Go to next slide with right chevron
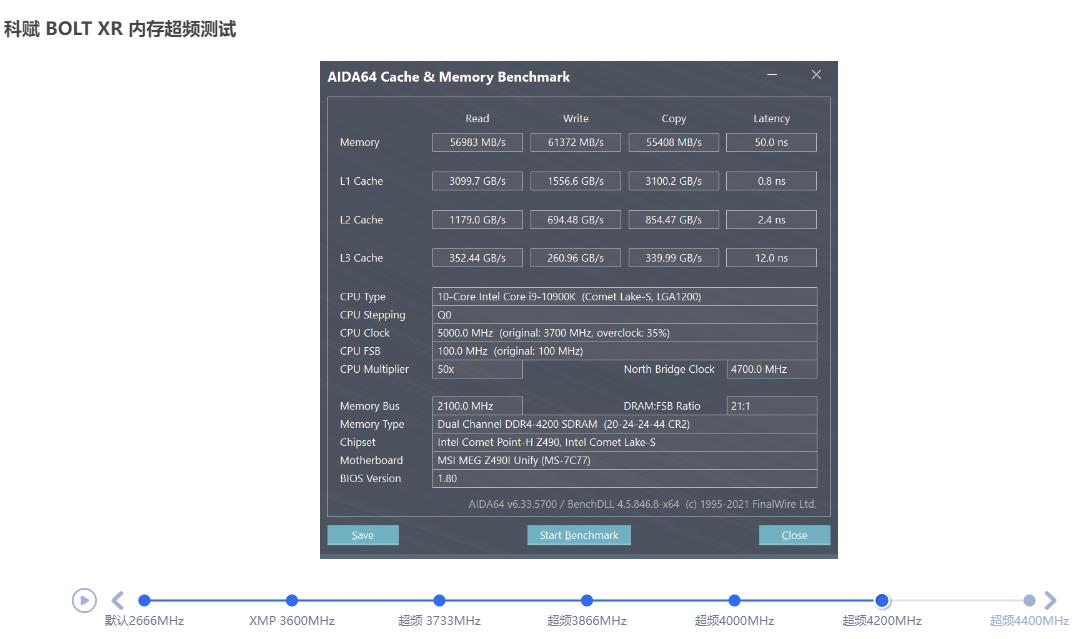 [x=1050, y=600]
